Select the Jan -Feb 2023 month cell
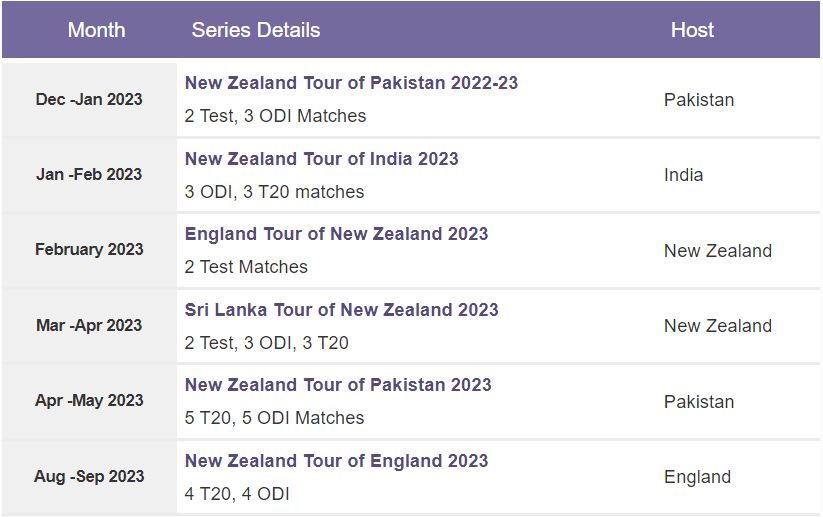Viewport: 823px width, 517px height. [89, 175]
